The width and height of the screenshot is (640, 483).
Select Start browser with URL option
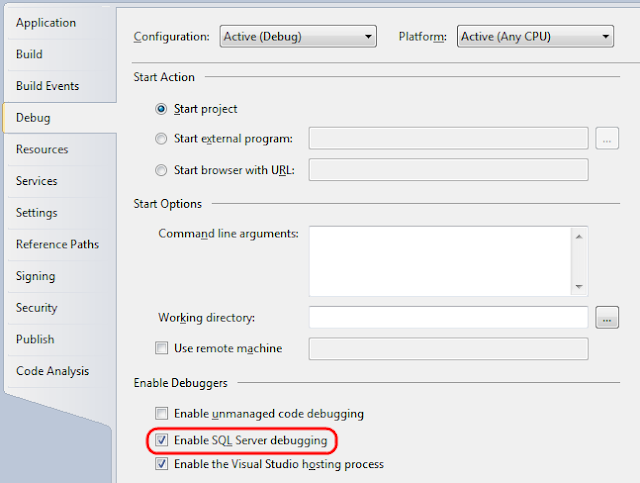coord(162,170)
